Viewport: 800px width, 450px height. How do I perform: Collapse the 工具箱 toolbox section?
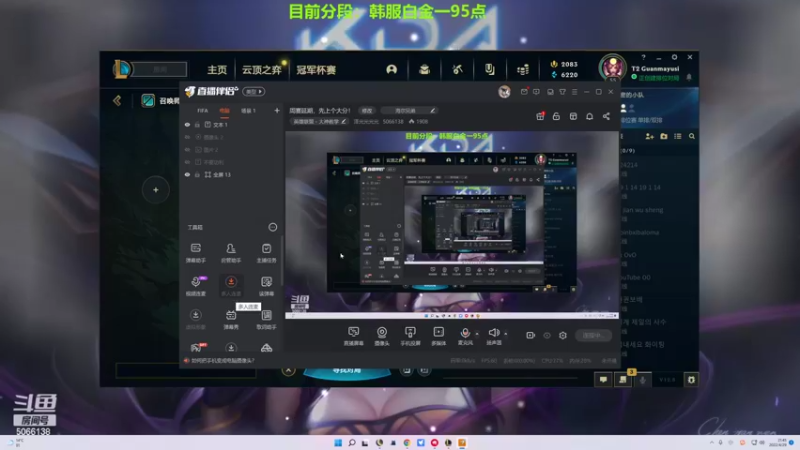point(272,227)
